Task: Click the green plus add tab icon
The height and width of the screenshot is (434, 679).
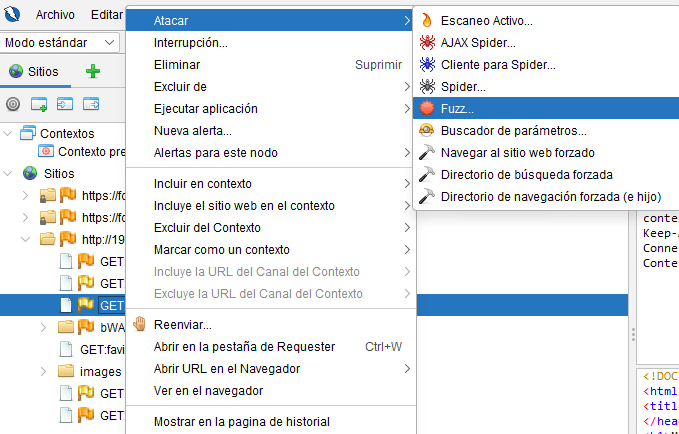Action: (x=93, y=71)
